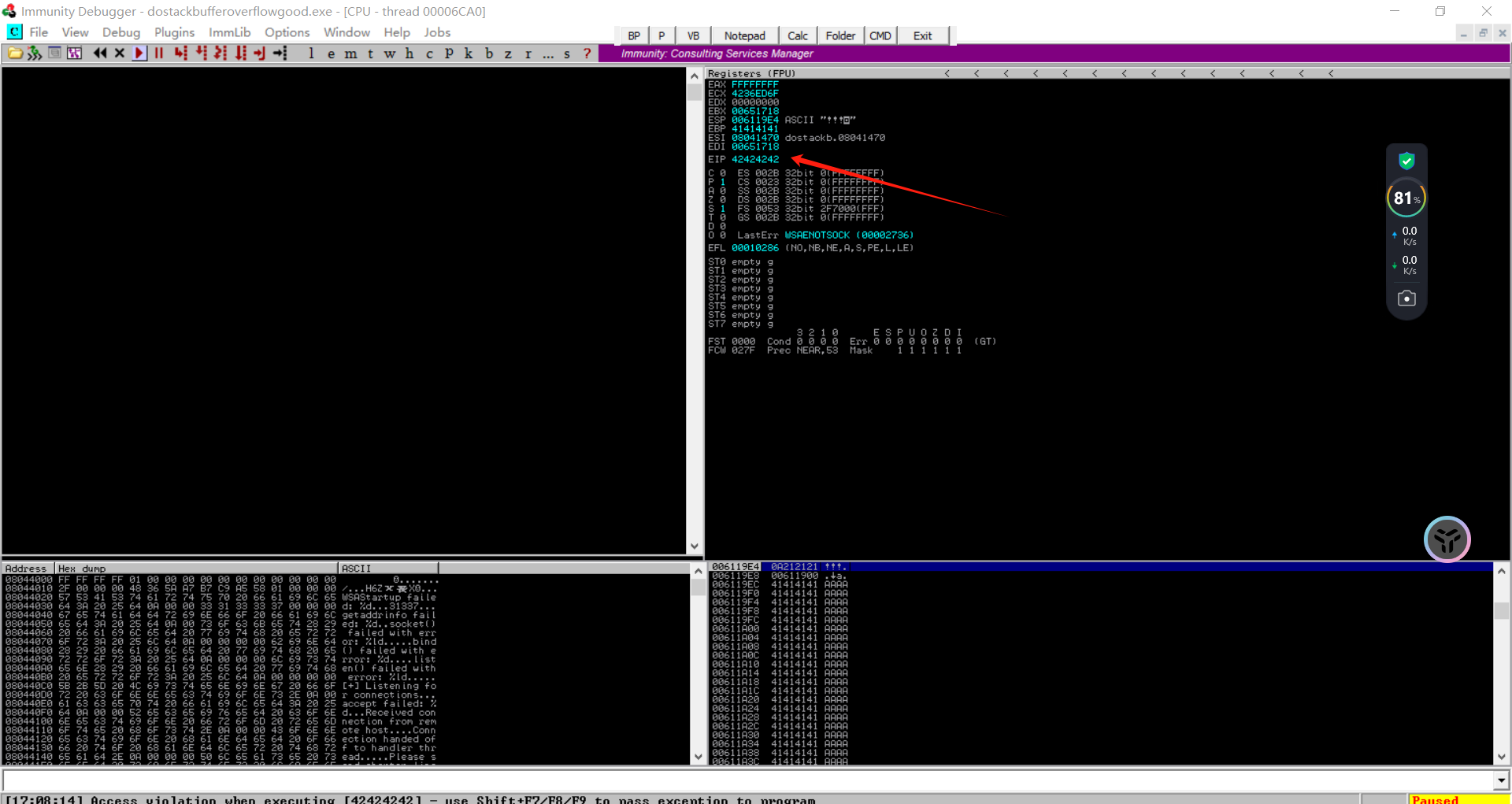Click the Notepad button
Image resolution: width=1512 pixels, height=804 pixels.
point(744,35)
